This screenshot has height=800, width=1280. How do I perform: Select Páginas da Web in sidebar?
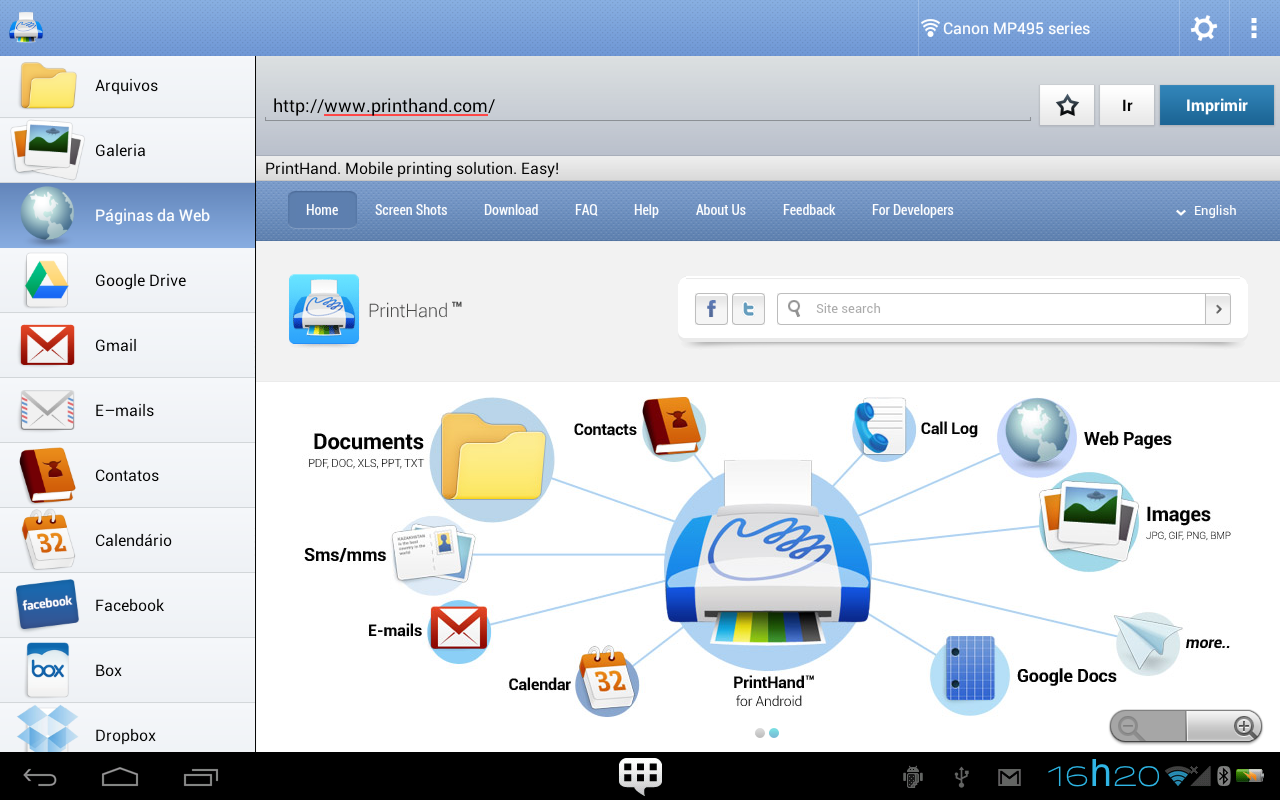click(128, 215)
